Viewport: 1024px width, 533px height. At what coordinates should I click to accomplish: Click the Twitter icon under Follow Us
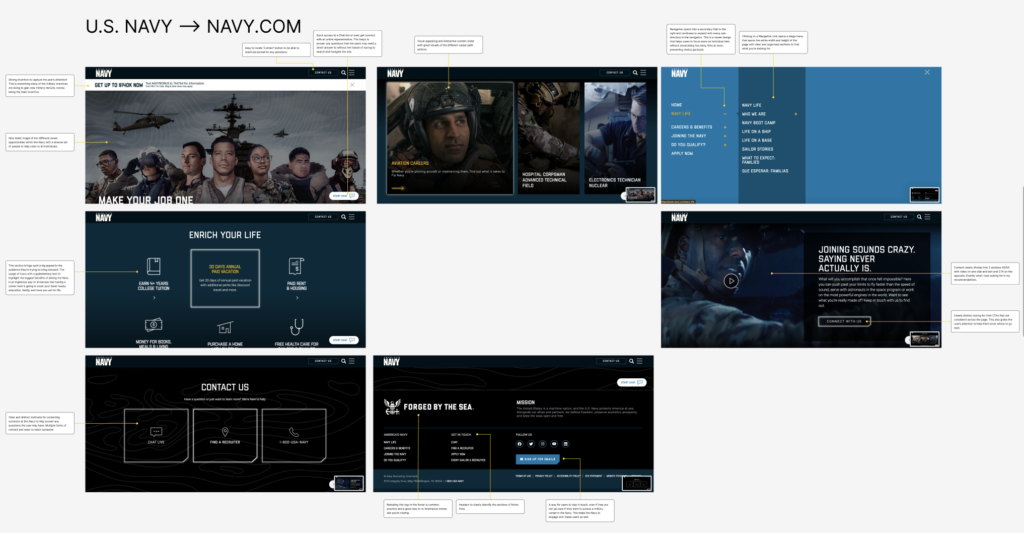click(x=531, y=444)
